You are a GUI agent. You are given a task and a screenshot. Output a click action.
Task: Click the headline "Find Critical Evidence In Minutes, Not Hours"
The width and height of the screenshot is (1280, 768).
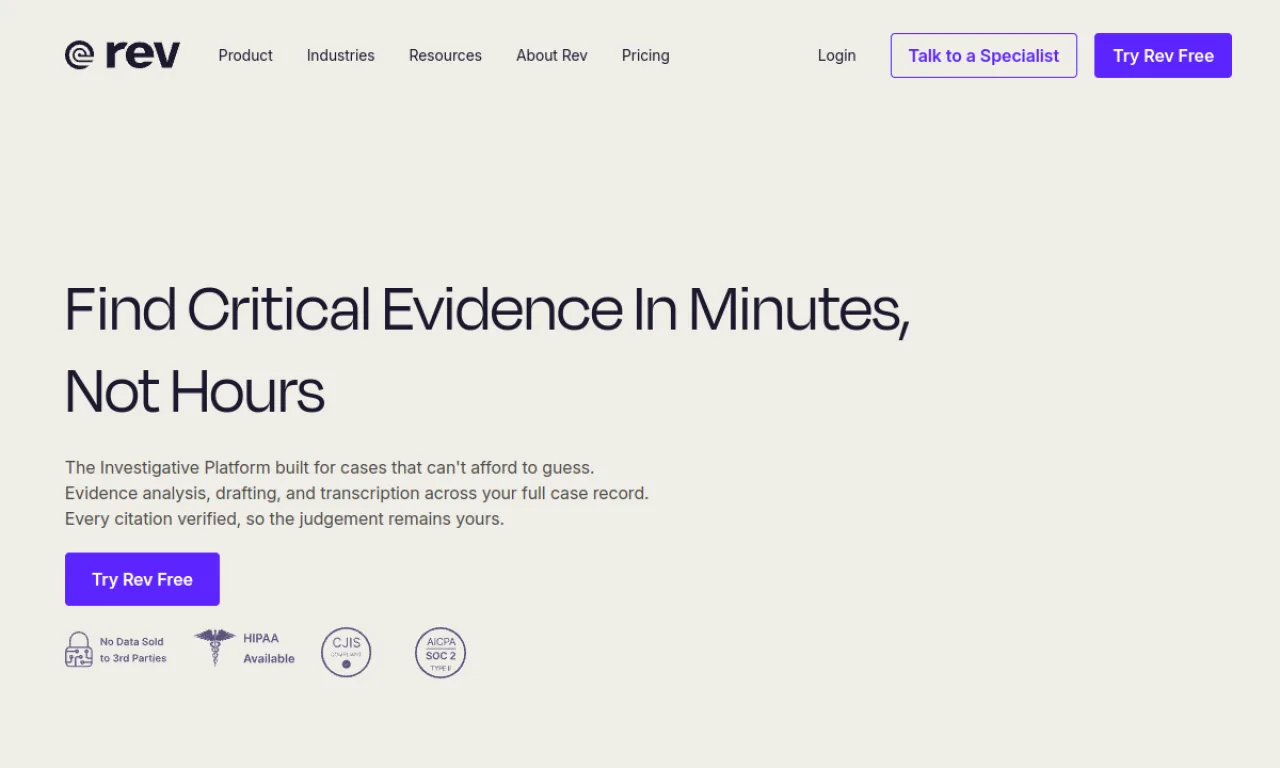(x=487, y=350)
